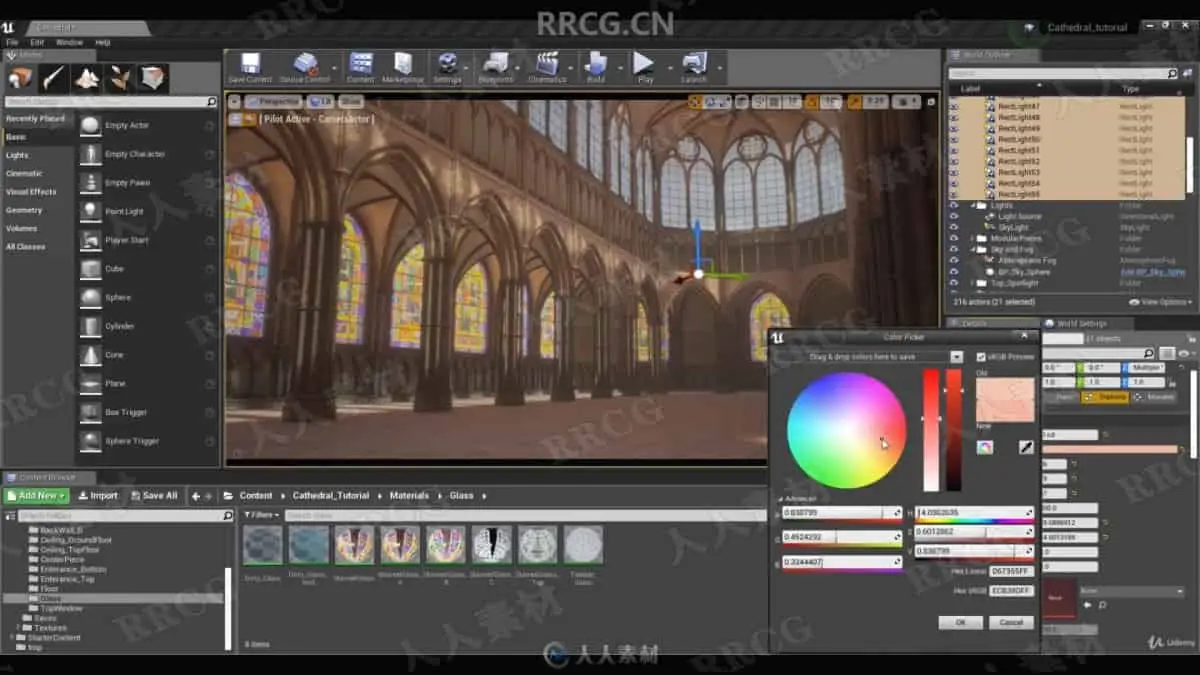Click the eyedropper in Color Picker
The width and height of the screenshot is (1200, 675).
(1026, 447)
